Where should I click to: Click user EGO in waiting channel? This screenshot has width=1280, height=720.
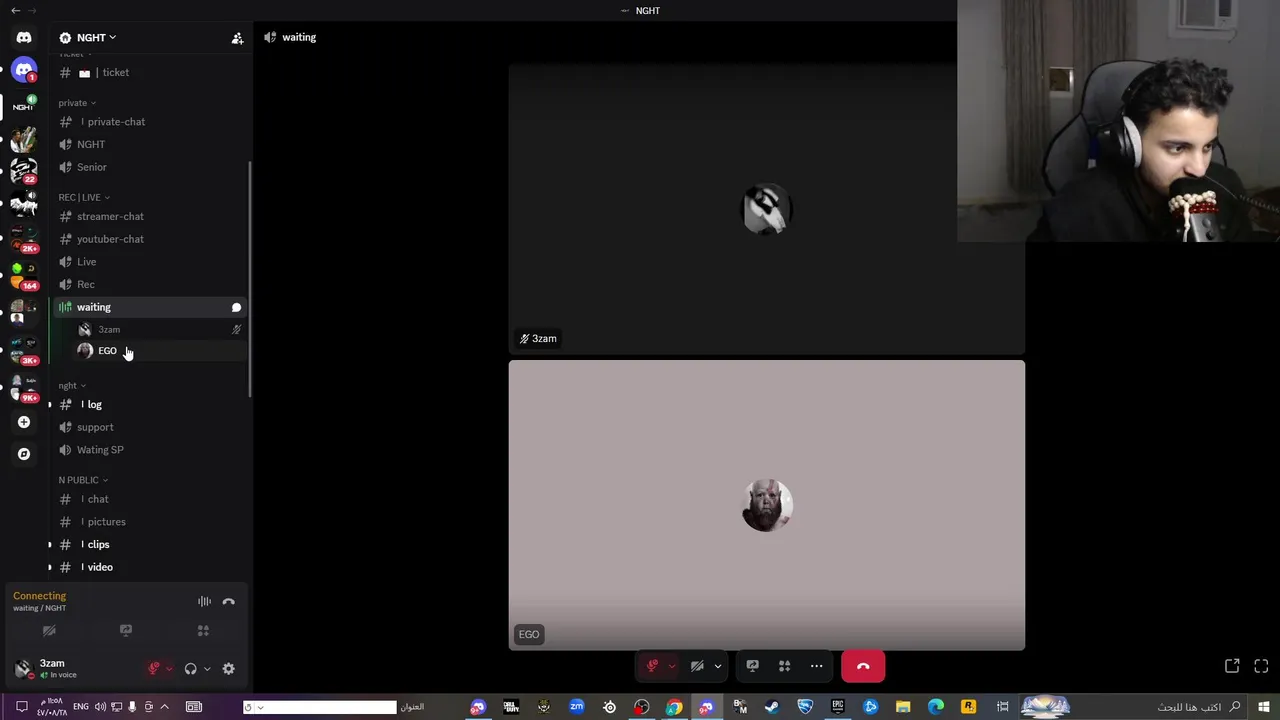tap(160, 351)
